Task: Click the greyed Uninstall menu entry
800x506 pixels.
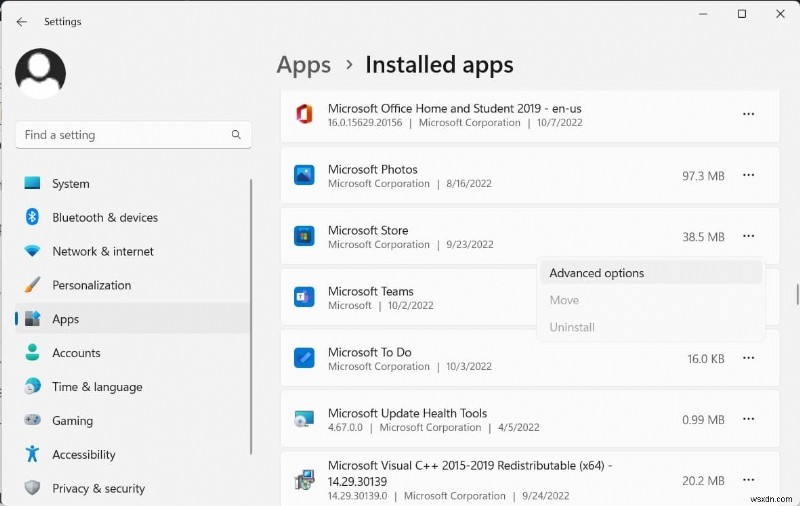Action: click(651, 327)
